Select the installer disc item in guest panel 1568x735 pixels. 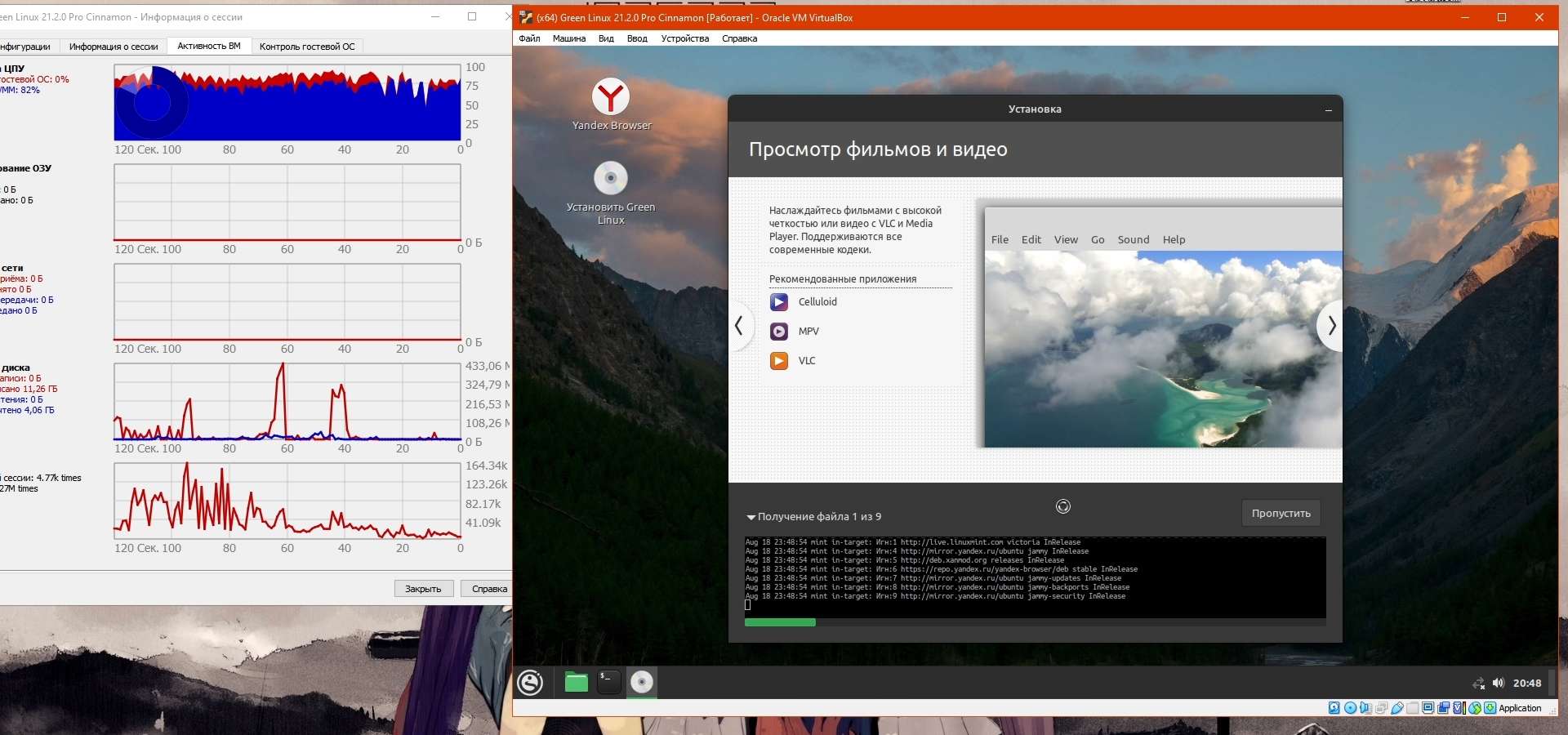coord(642,682)
